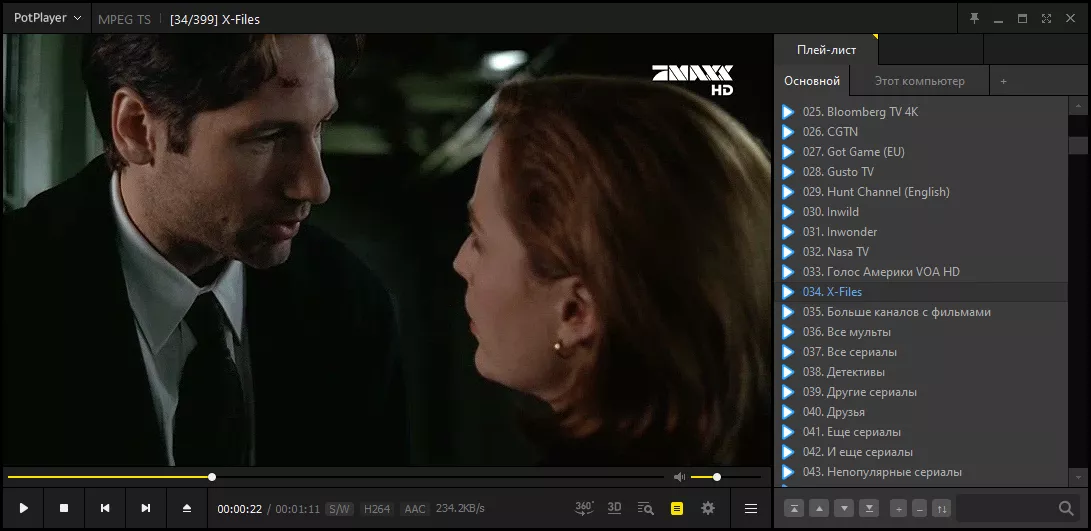Move selected item to bottom of playlist
The height and width of the screenshot is (531, 1091).
(869, 509)
